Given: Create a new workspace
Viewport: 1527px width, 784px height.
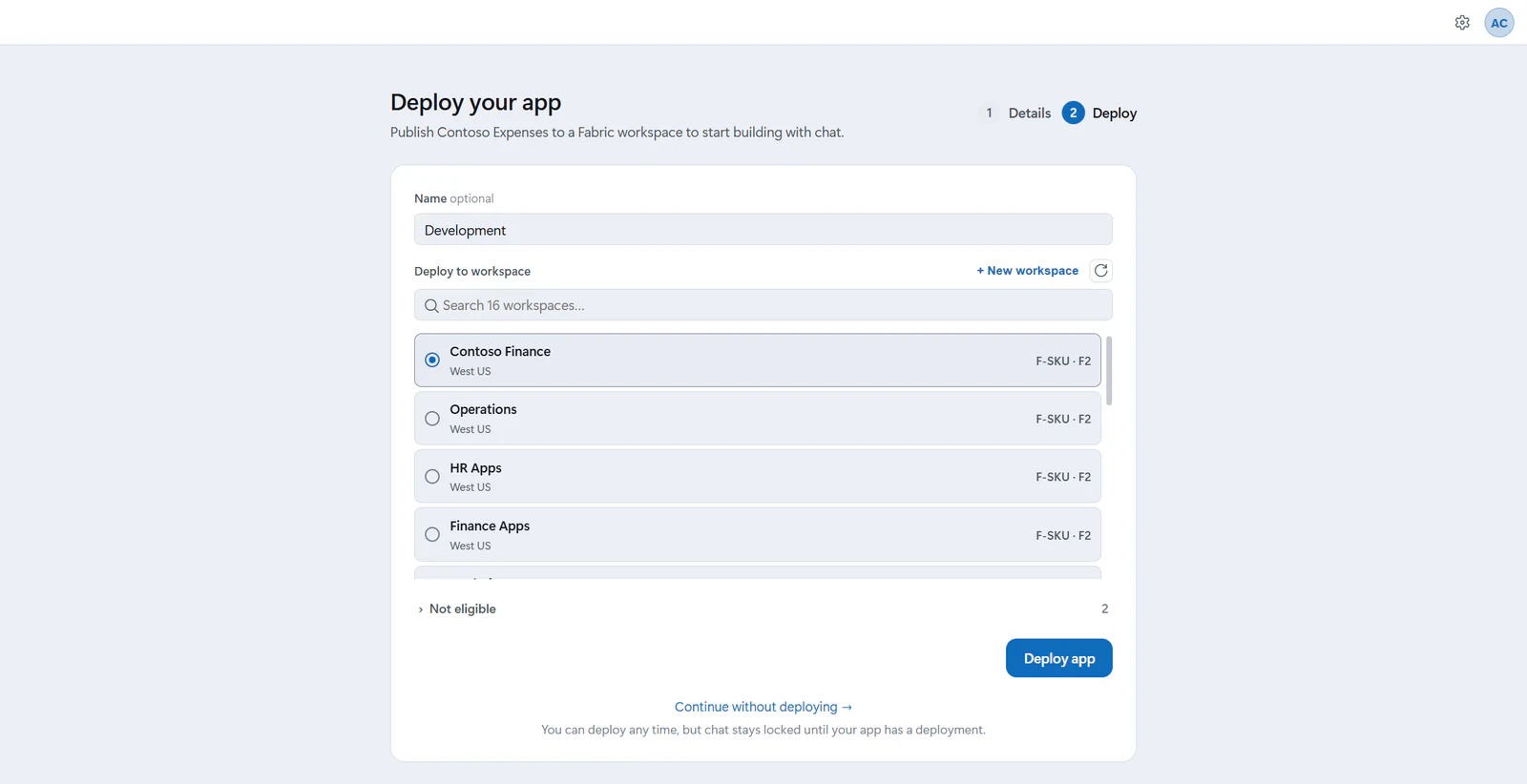Looking at the screenshot, I should [1028, 271].
